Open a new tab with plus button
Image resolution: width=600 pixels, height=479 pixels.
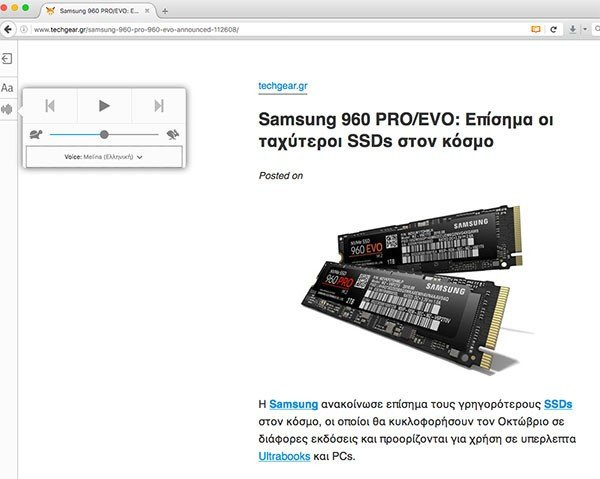[x=165, y=11]
